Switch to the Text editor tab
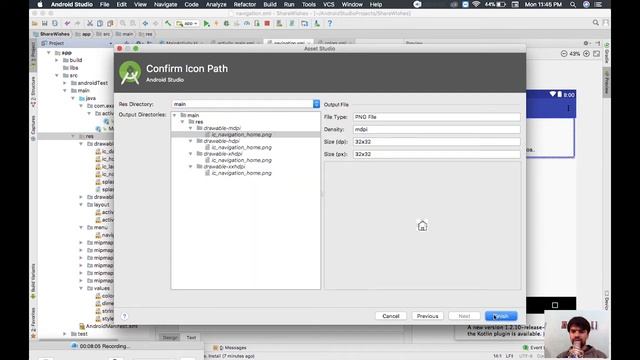The height and width of the screenshot is (360, 640). point(191,338)
